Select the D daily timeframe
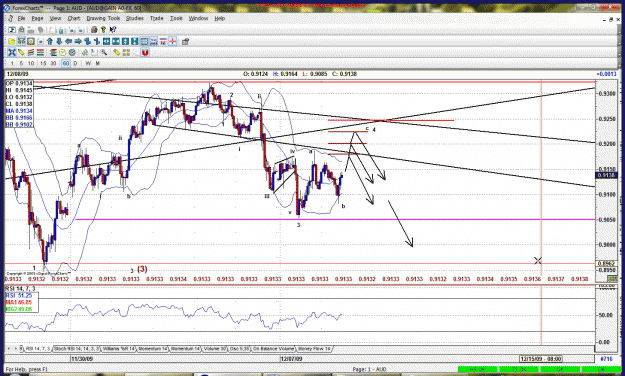The image size is (625, 376). pyautogui.click(x=75, y=63)
